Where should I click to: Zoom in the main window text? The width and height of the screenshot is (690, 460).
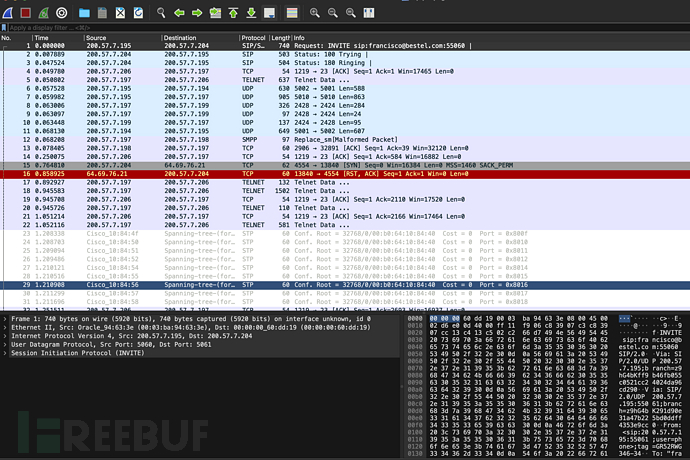(315, 13)
